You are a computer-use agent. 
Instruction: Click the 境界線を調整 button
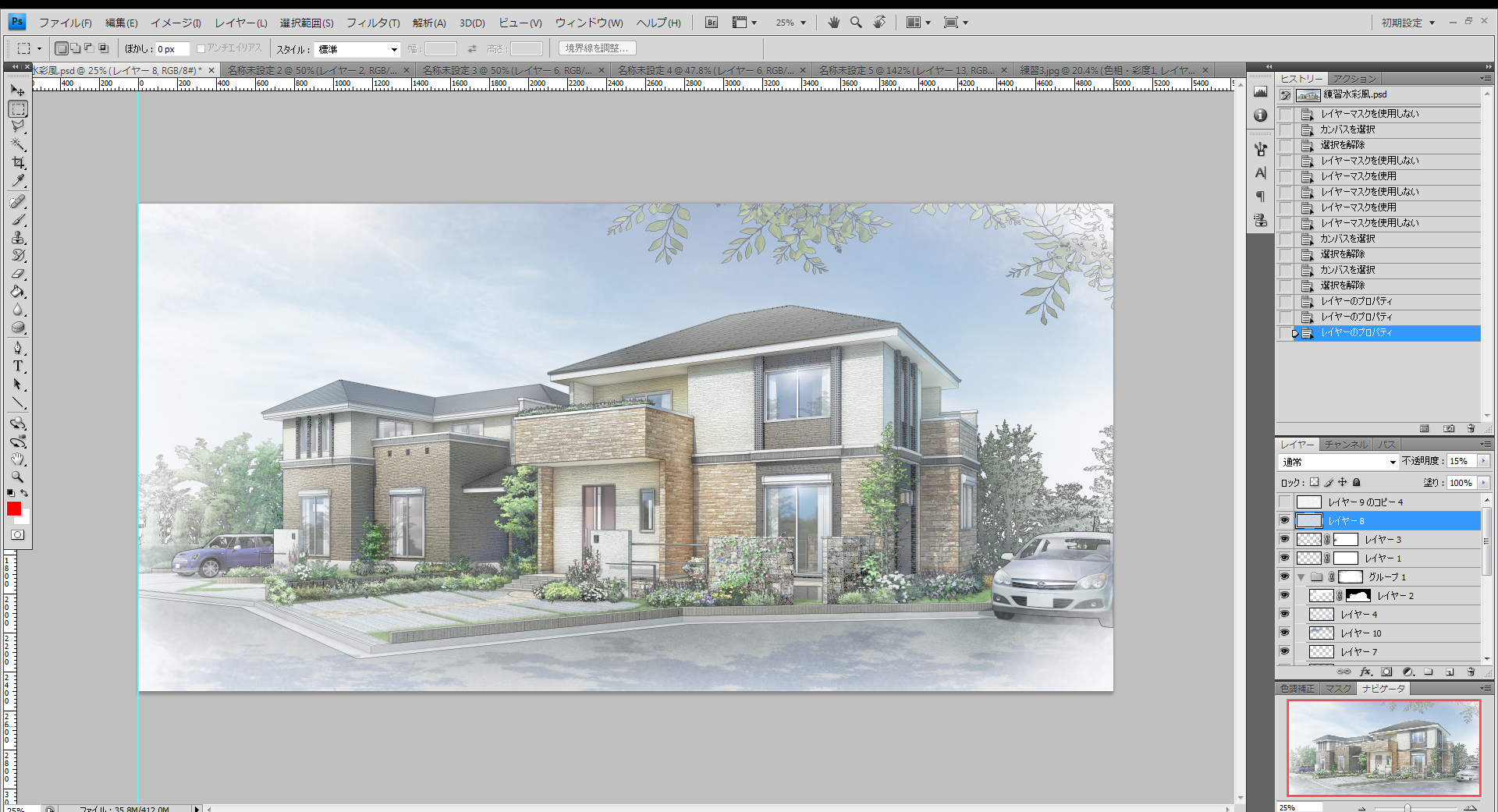[597, 48]
